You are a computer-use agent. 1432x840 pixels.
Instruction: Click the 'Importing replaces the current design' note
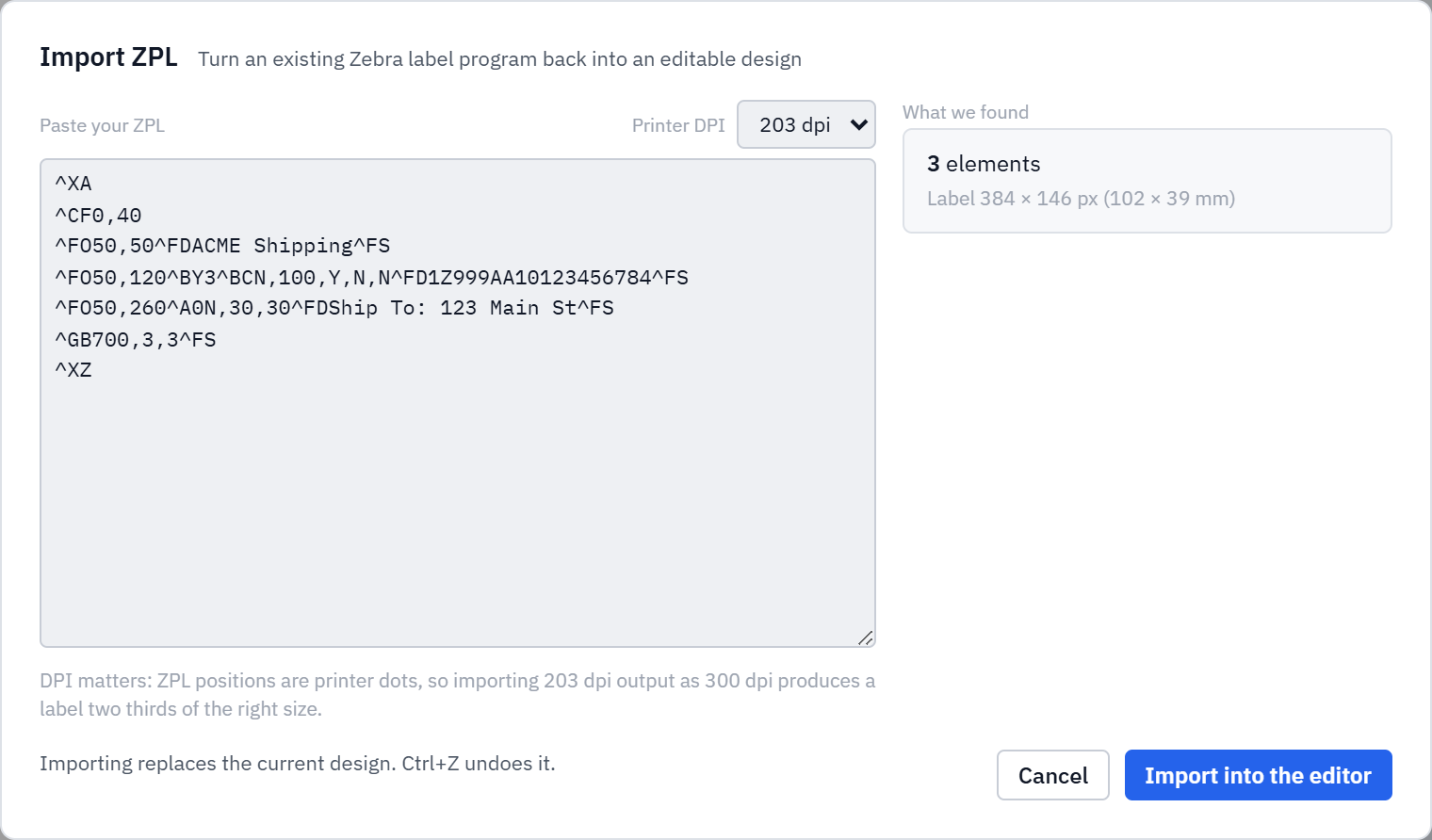point(298,763)
